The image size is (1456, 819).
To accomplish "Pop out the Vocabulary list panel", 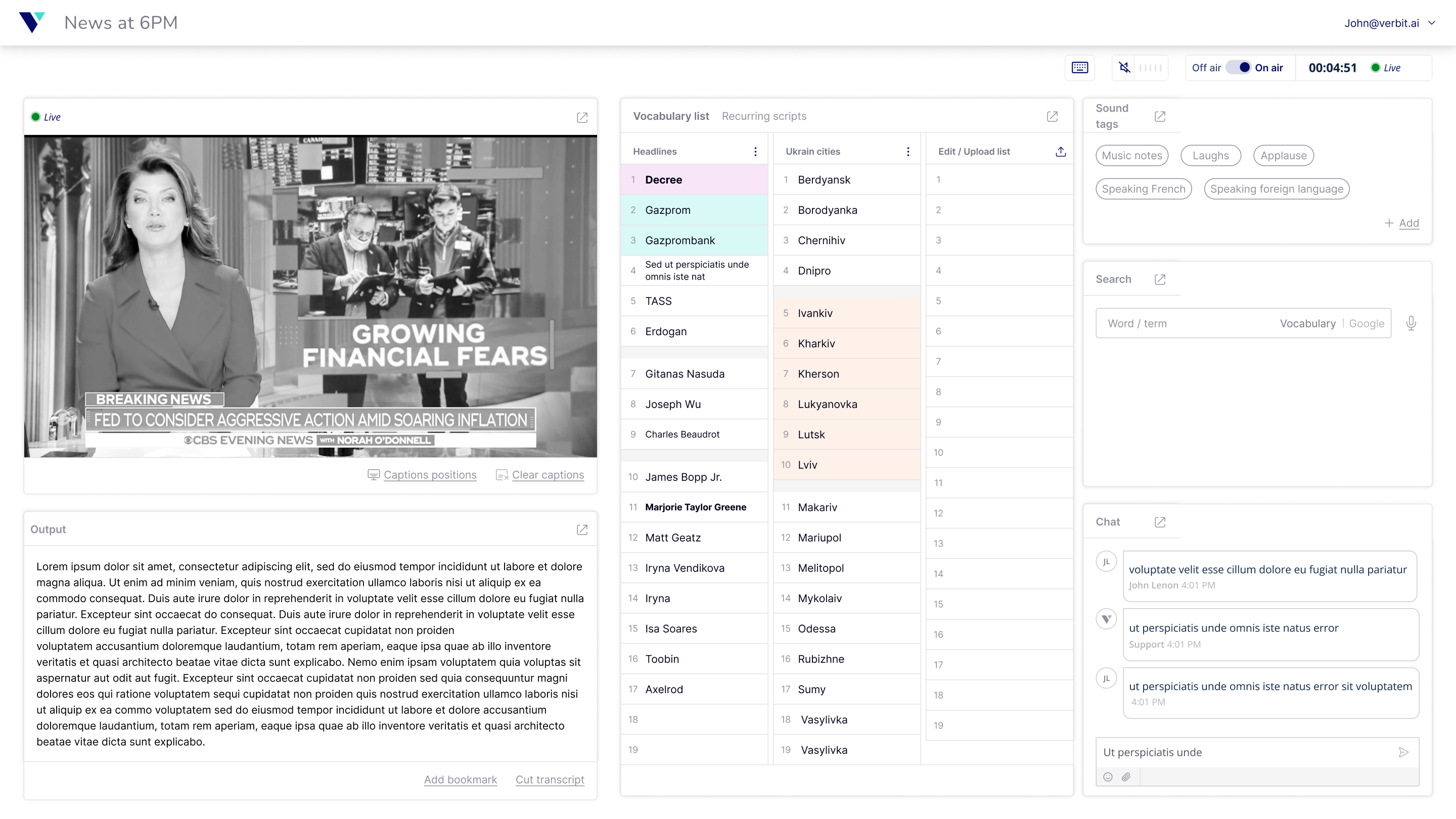I will coord(1052,116).
